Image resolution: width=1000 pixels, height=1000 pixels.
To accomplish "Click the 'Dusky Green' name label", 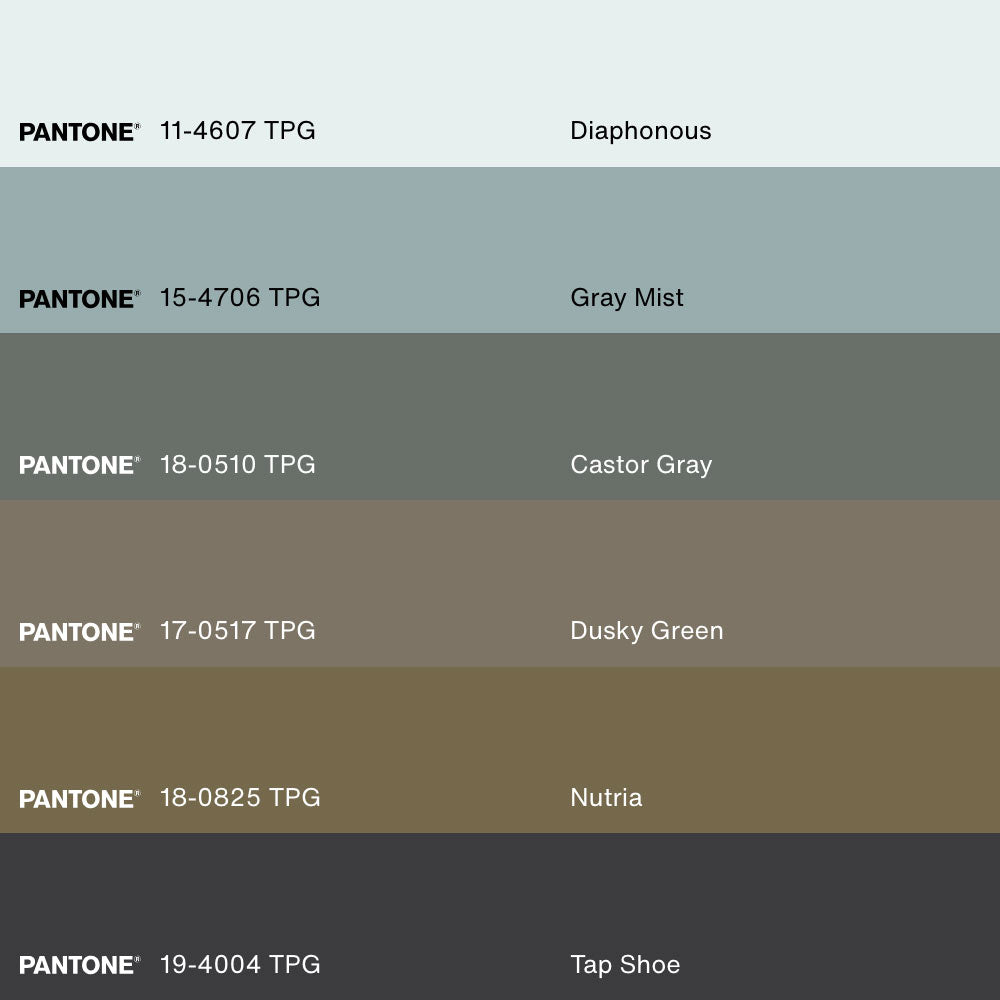I will click(x=646, y=631).
